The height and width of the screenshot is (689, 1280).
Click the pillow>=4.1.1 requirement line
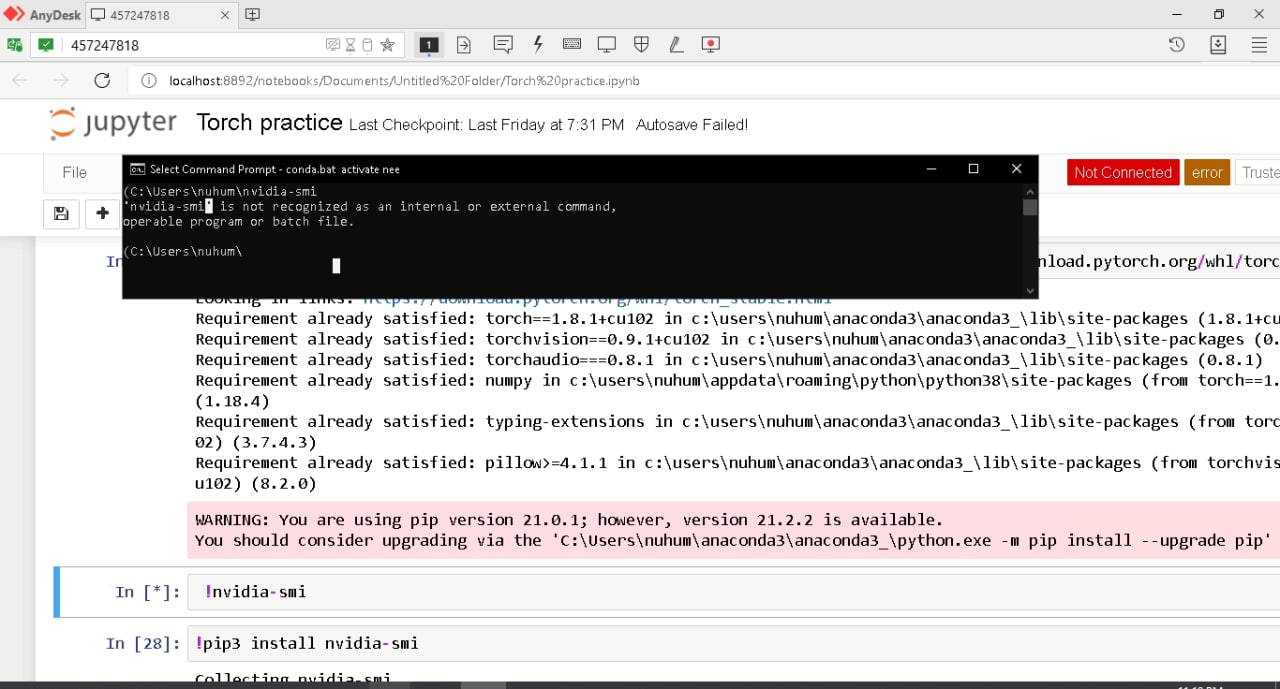[x=737, y=463]
